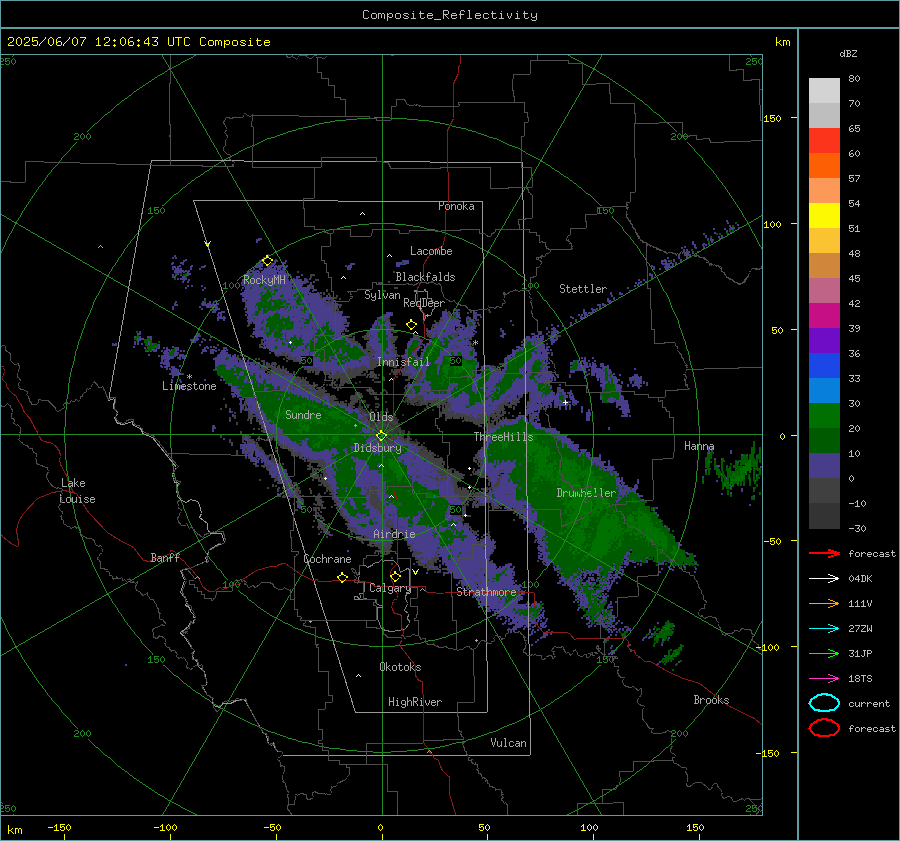900x841 pixels.
Task: Click the white cross marker east of ThreeHills
Action: (566, 402)
